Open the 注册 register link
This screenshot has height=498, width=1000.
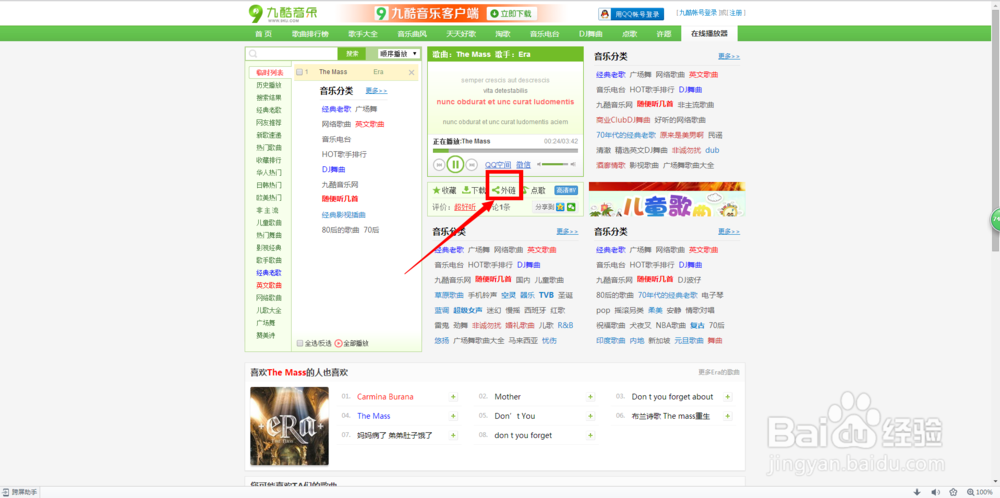736,13
